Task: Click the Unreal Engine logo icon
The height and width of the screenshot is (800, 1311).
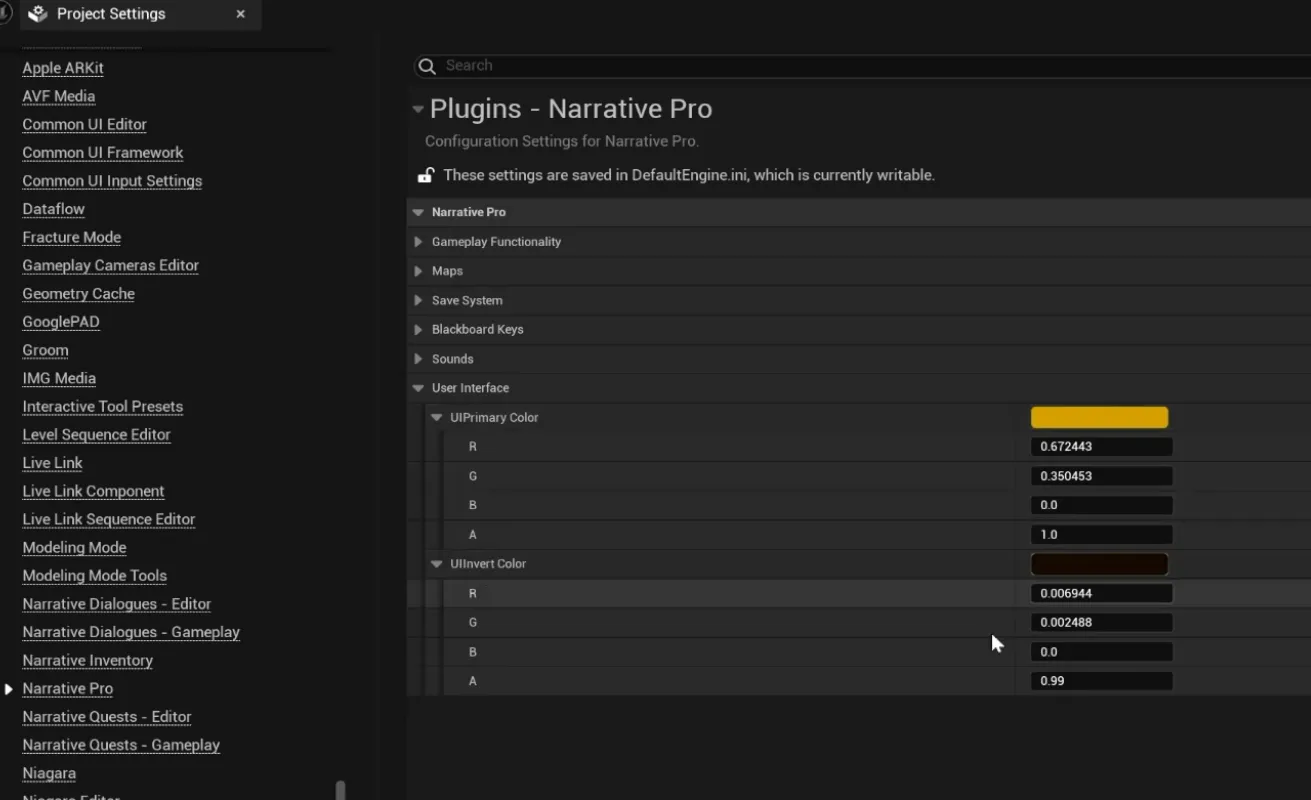Action: 5,13
